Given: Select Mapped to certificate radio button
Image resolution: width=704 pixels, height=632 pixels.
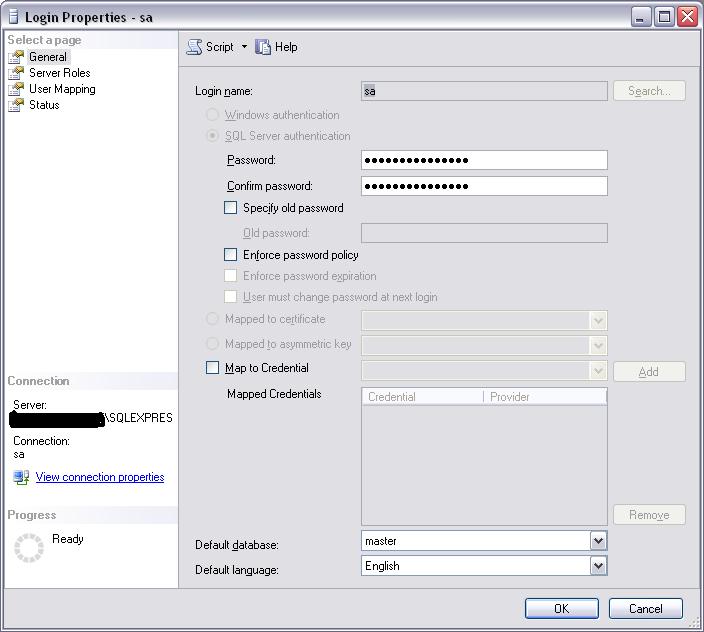Looking at the screenshot, I should [x=212, y=319].
